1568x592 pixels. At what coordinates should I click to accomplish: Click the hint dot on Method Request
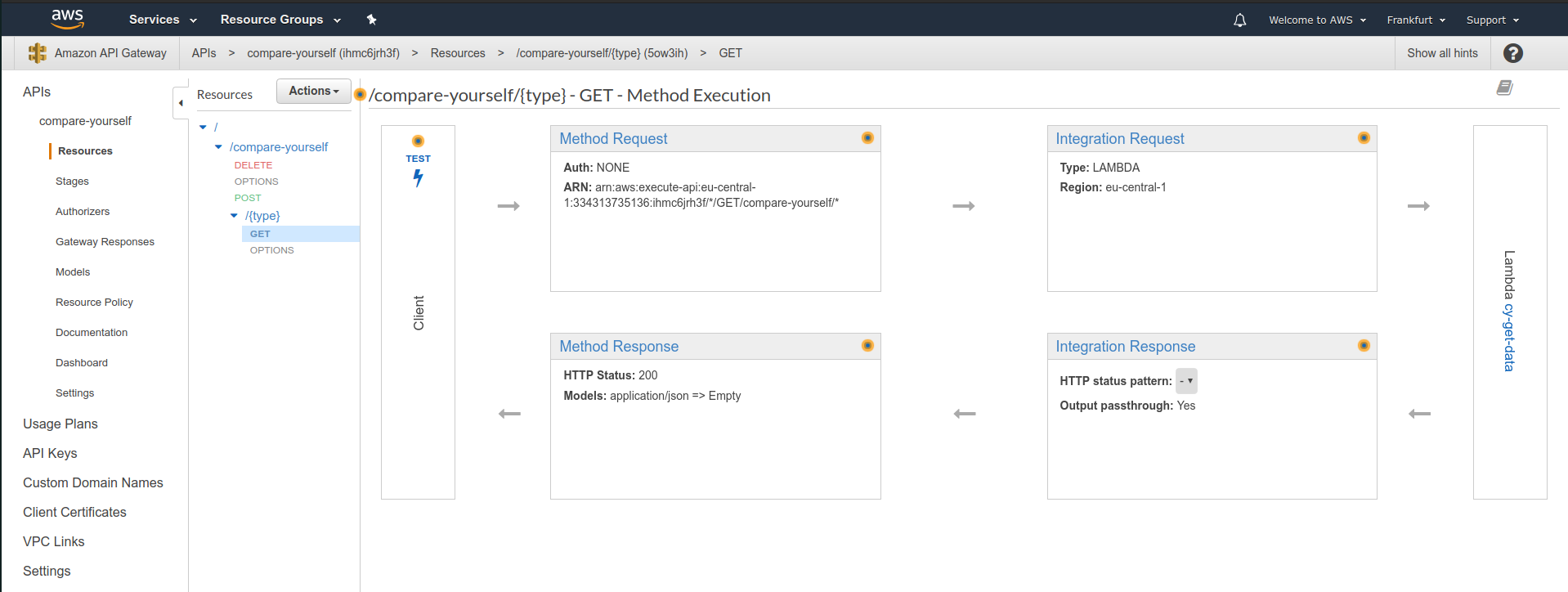coord(867,137)
